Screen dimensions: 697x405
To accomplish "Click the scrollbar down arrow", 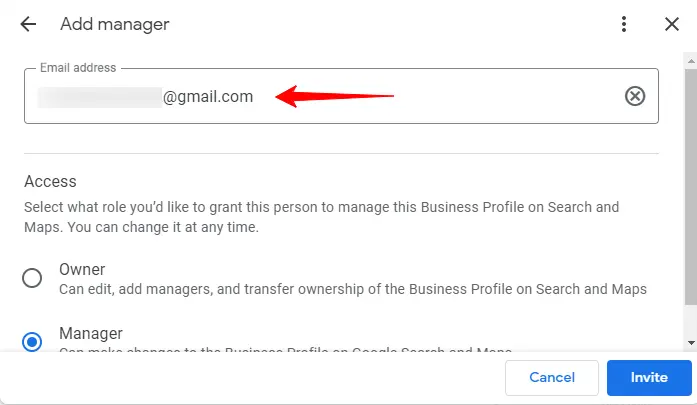I will [x=690, y=342].
